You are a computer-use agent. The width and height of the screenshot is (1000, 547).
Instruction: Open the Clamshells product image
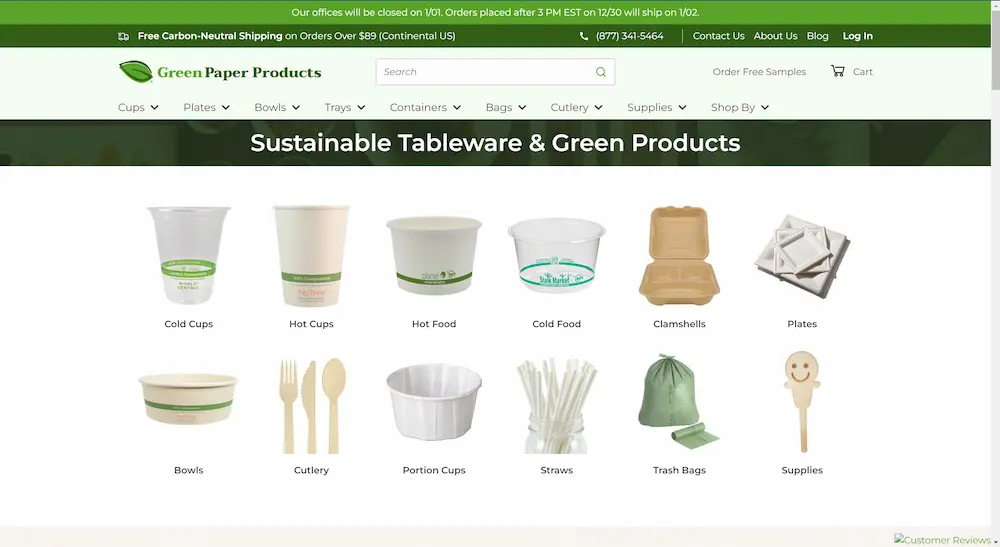point(679,255)
